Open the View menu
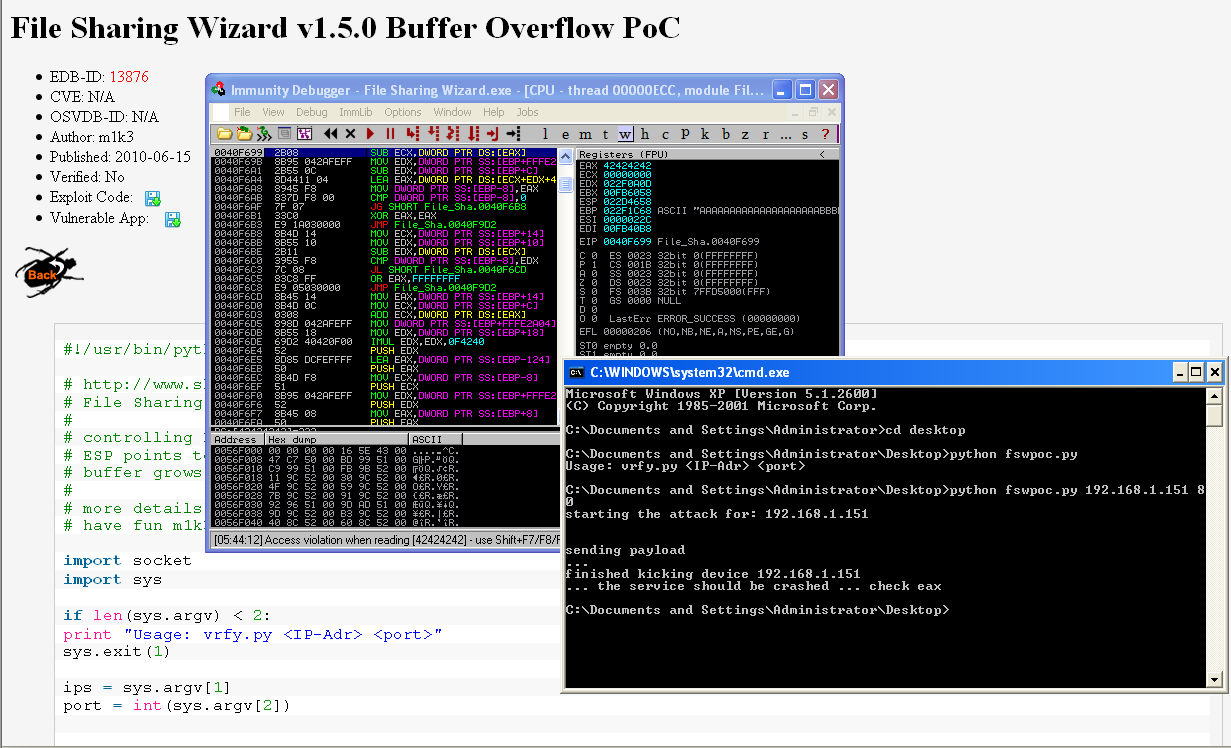 [273, 112]
